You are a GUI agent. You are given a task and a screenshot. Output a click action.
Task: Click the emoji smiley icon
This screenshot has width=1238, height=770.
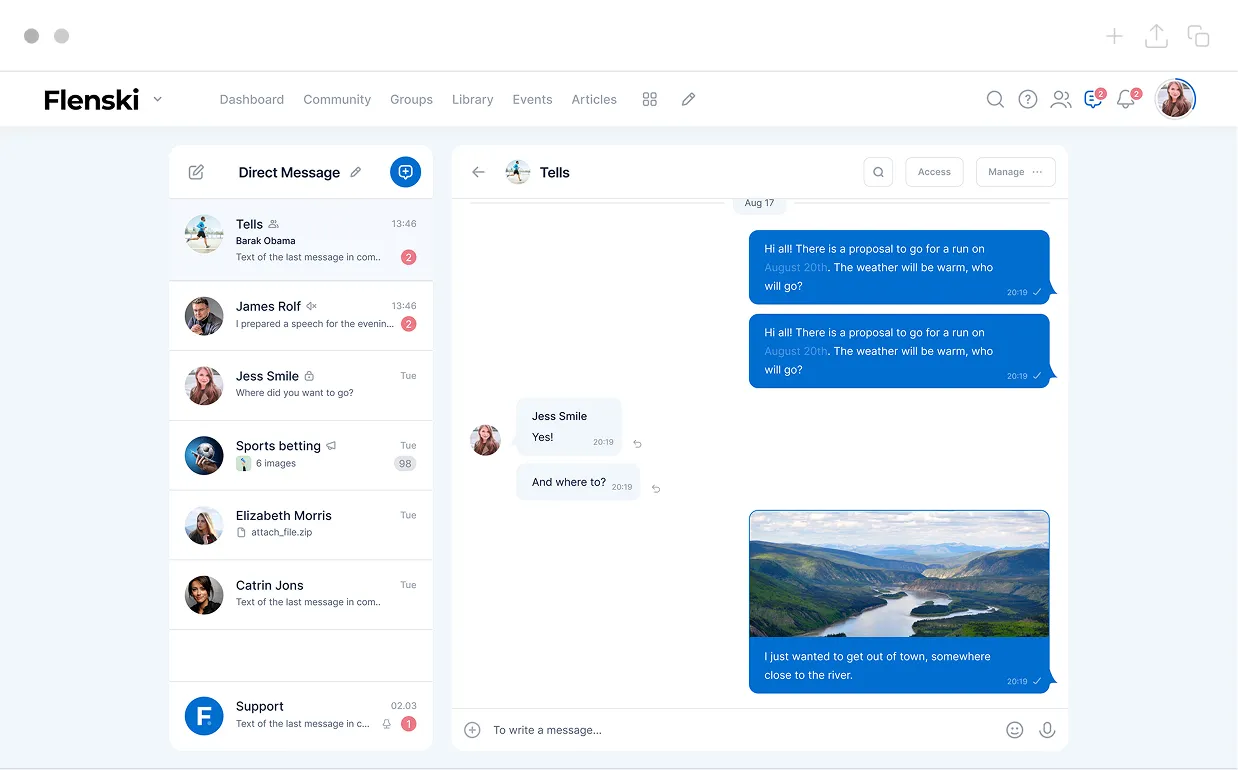tap(1014, 730)
